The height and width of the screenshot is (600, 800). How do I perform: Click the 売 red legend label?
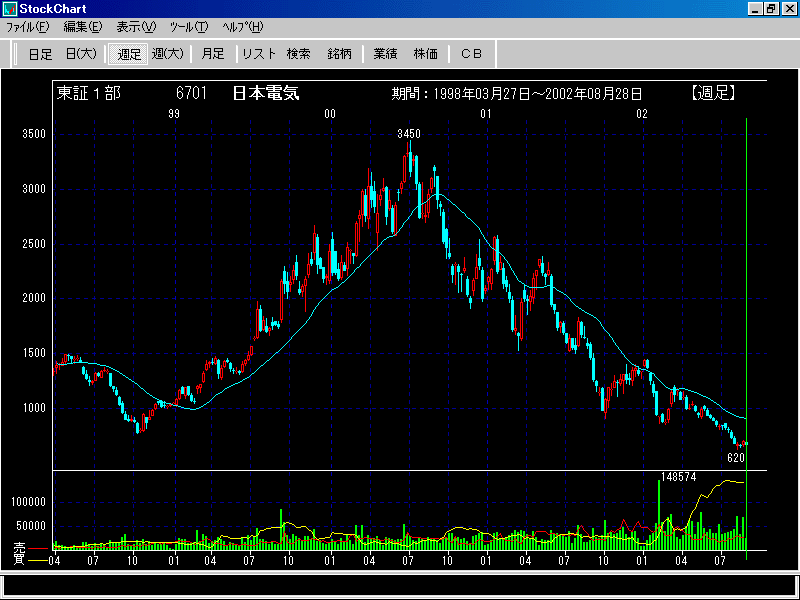click(x=18, y=547)
